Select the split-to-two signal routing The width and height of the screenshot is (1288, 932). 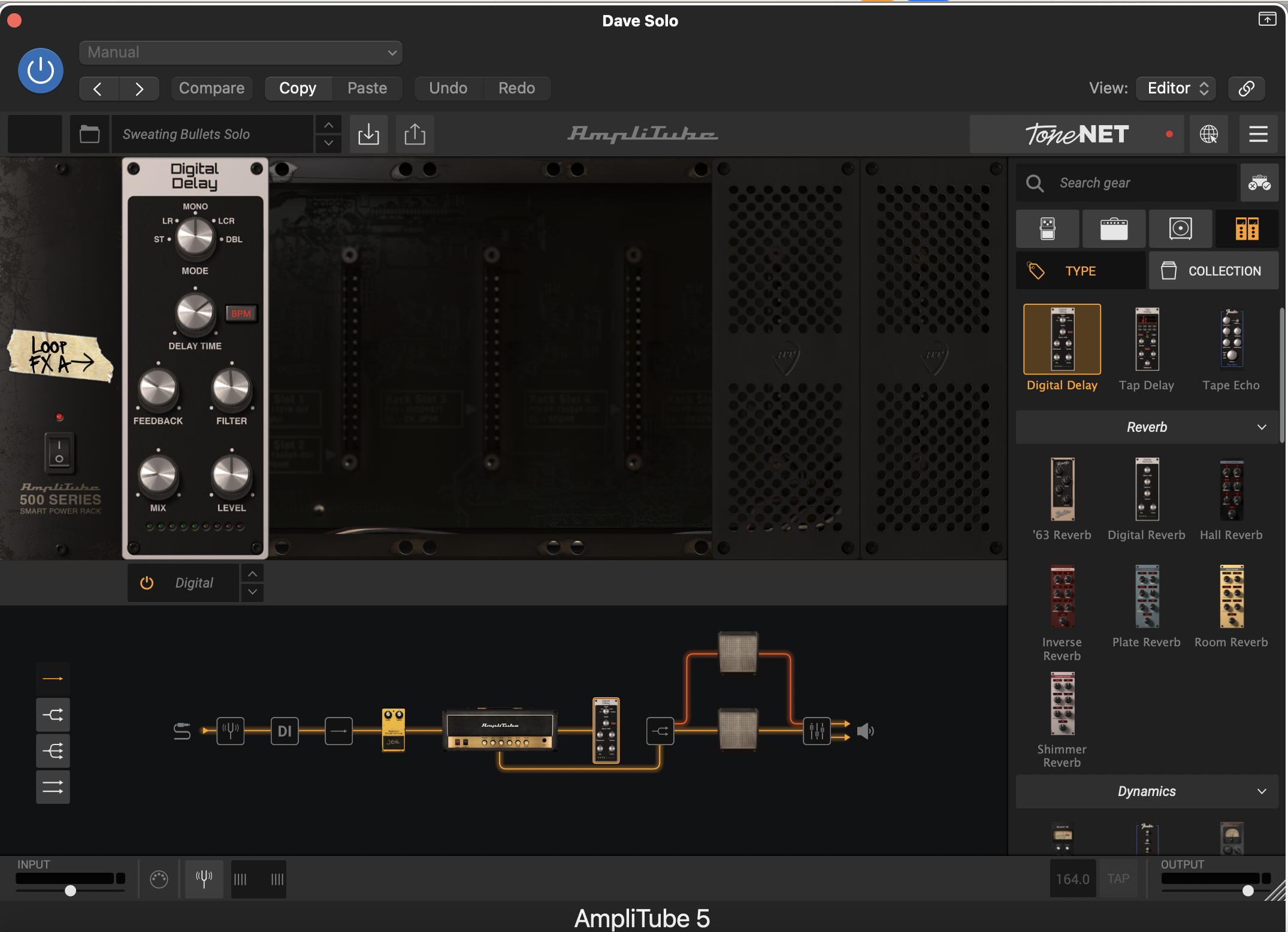(53, 715)
